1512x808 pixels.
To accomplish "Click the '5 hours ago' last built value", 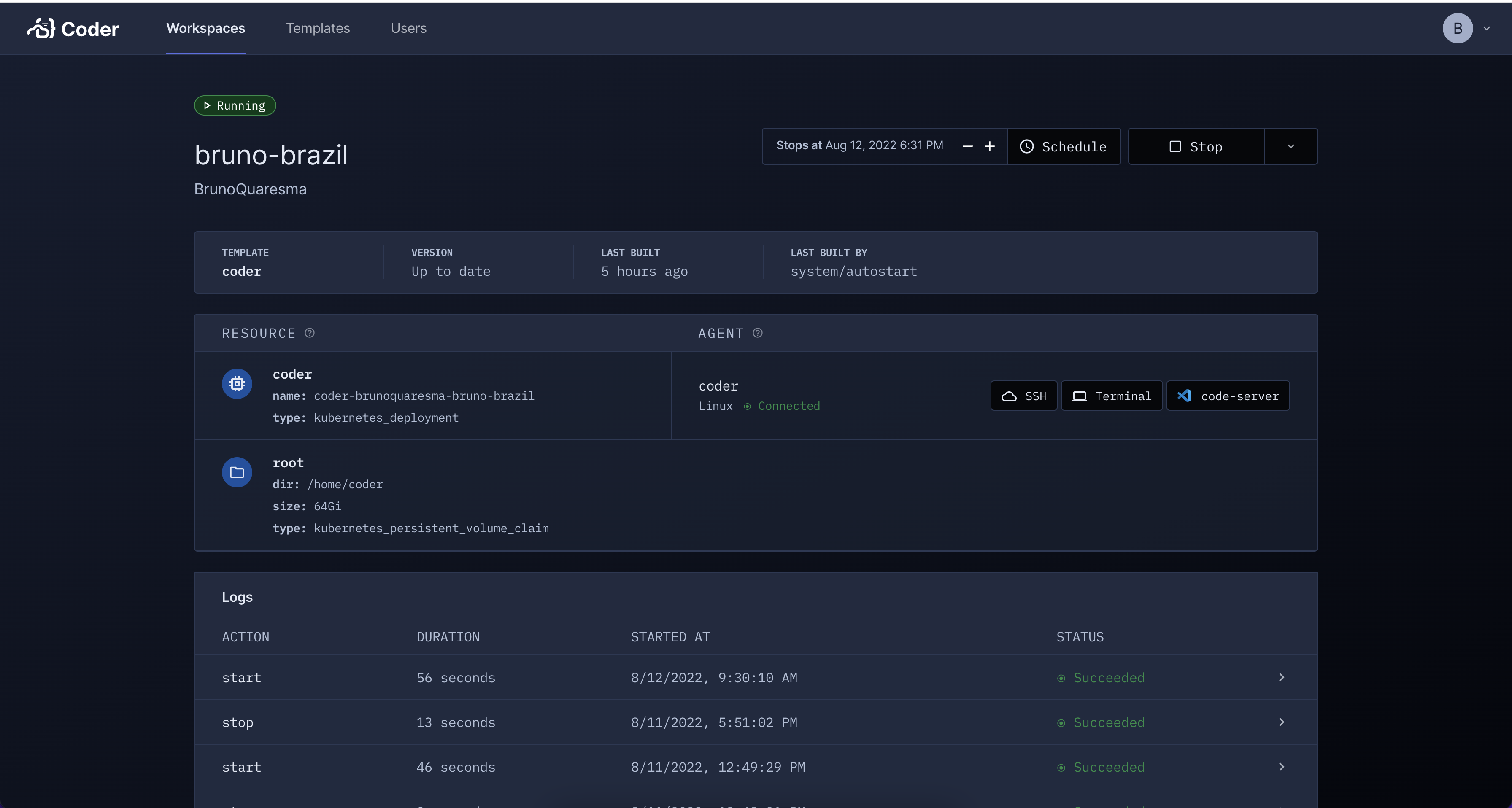I will [x=644, y=271].
